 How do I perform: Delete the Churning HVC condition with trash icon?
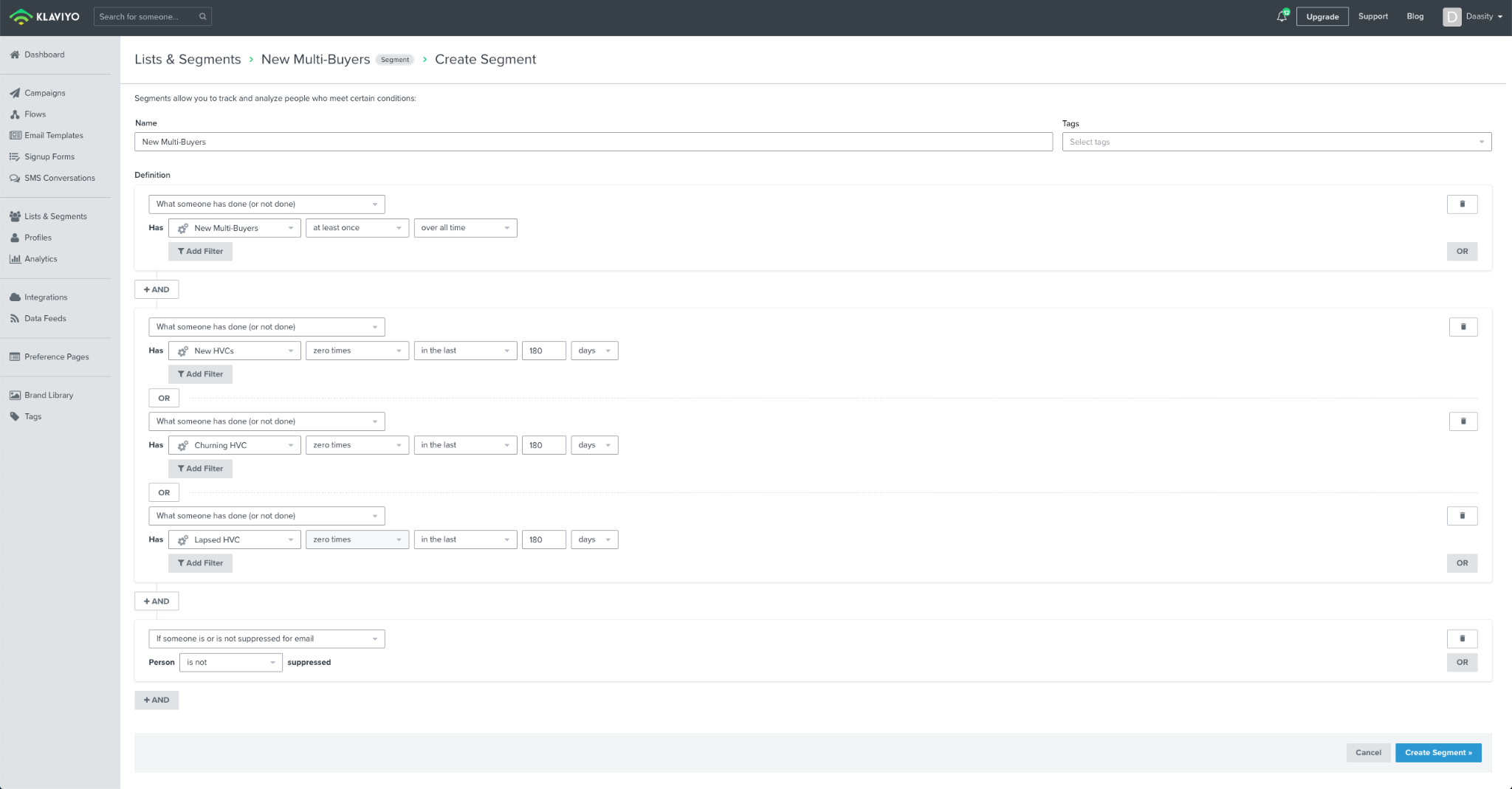(x=1462, y=421)
